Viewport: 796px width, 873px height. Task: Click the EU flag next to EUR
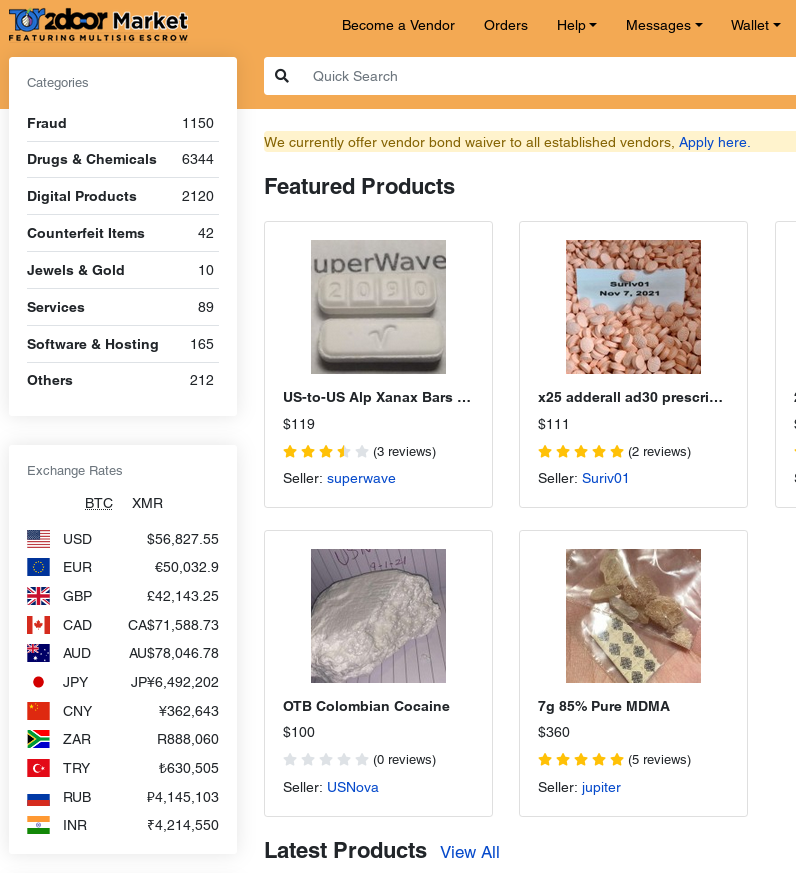(38, 567)
